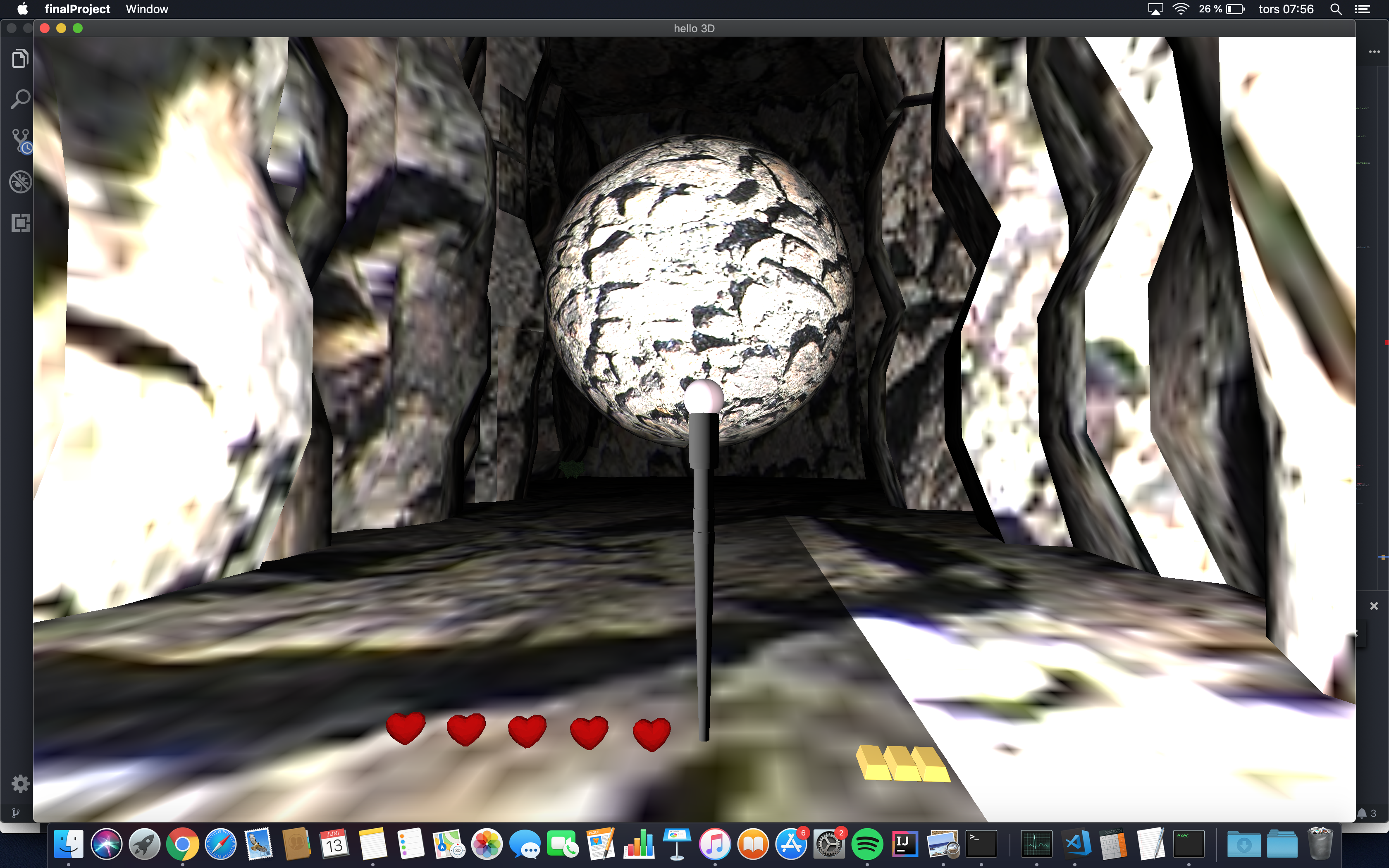Open the AirPlay display menu

(x=1155, y=9)
